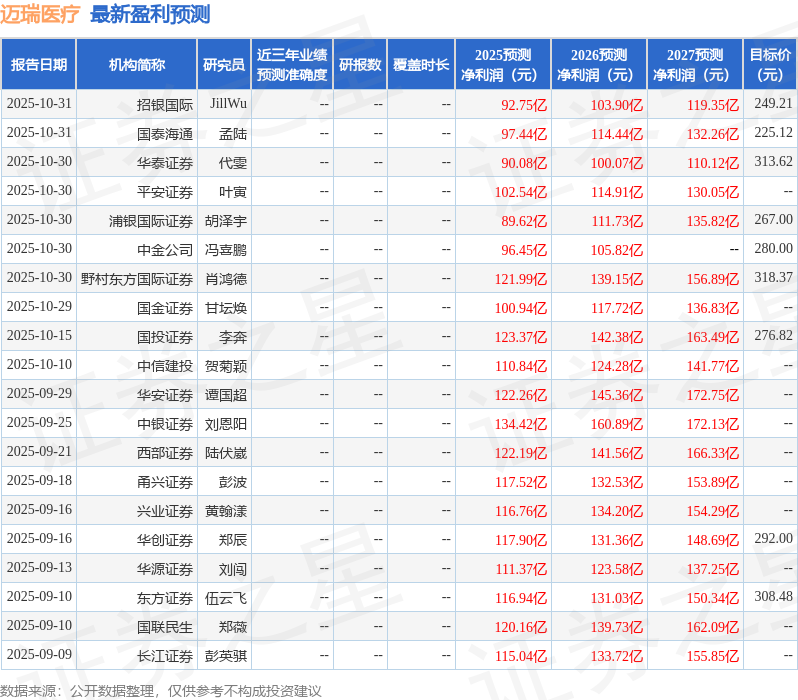Click the 目标价(元) column header
This screenshot has height=700, width=798.
click(x=771, y=64)
